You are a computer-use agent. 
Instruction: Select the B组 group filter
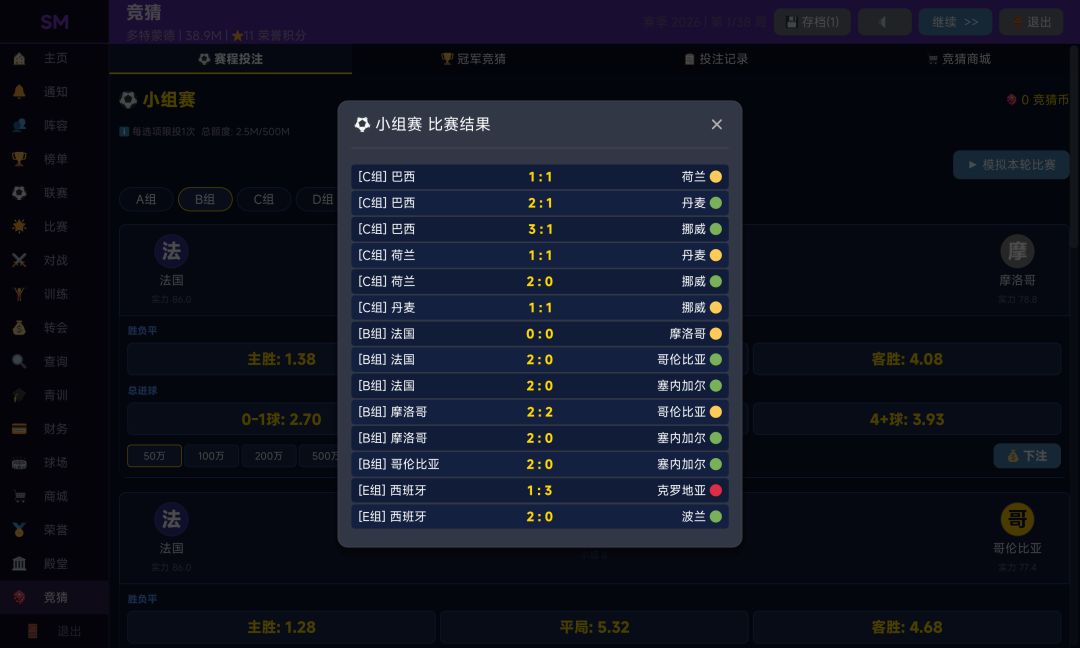tap(205, 200)
